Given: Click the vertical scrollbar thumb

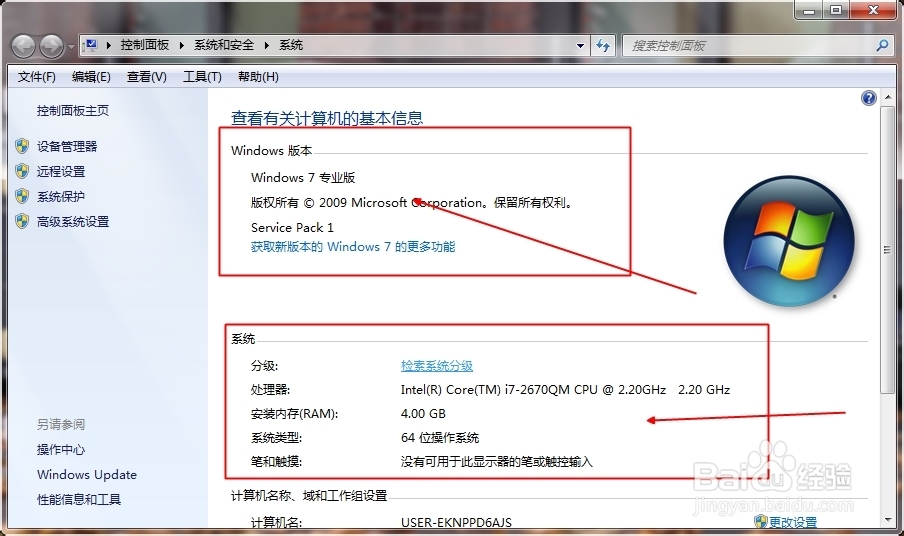Looking at the screenshot, I should (x=888, y=250).
